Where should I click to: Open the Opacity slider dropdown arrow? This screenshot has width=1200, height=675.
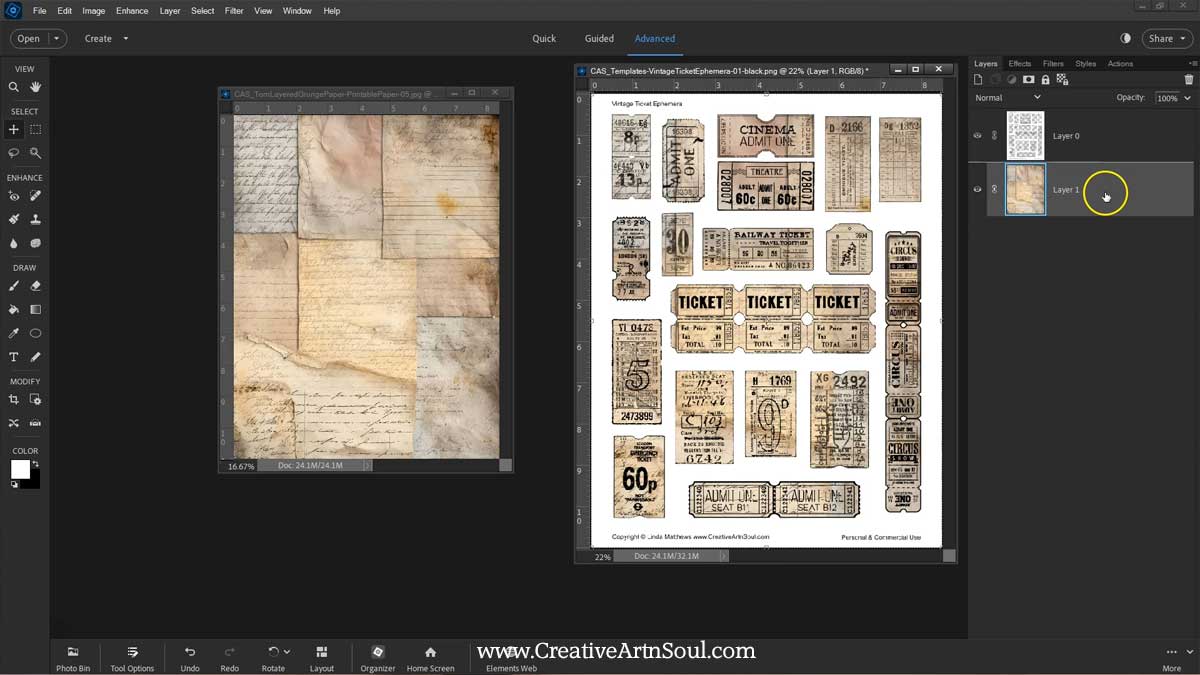(1187, 98)
